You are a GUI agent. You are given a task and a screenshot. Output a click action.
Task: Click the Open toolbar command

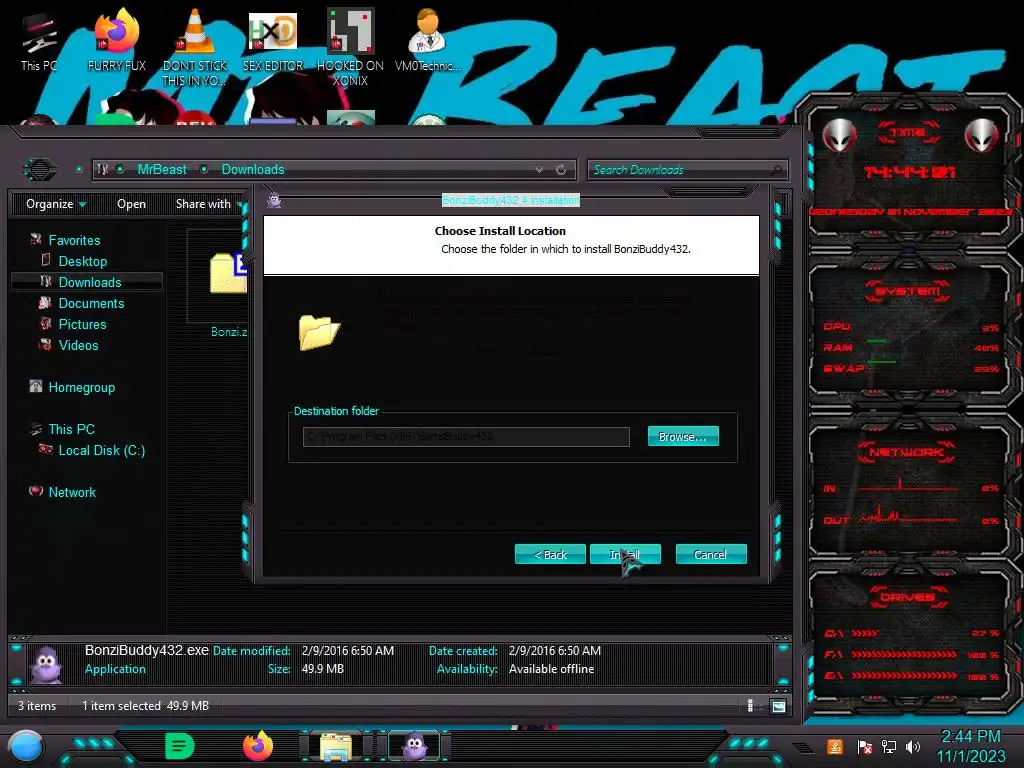coord(131,204)
